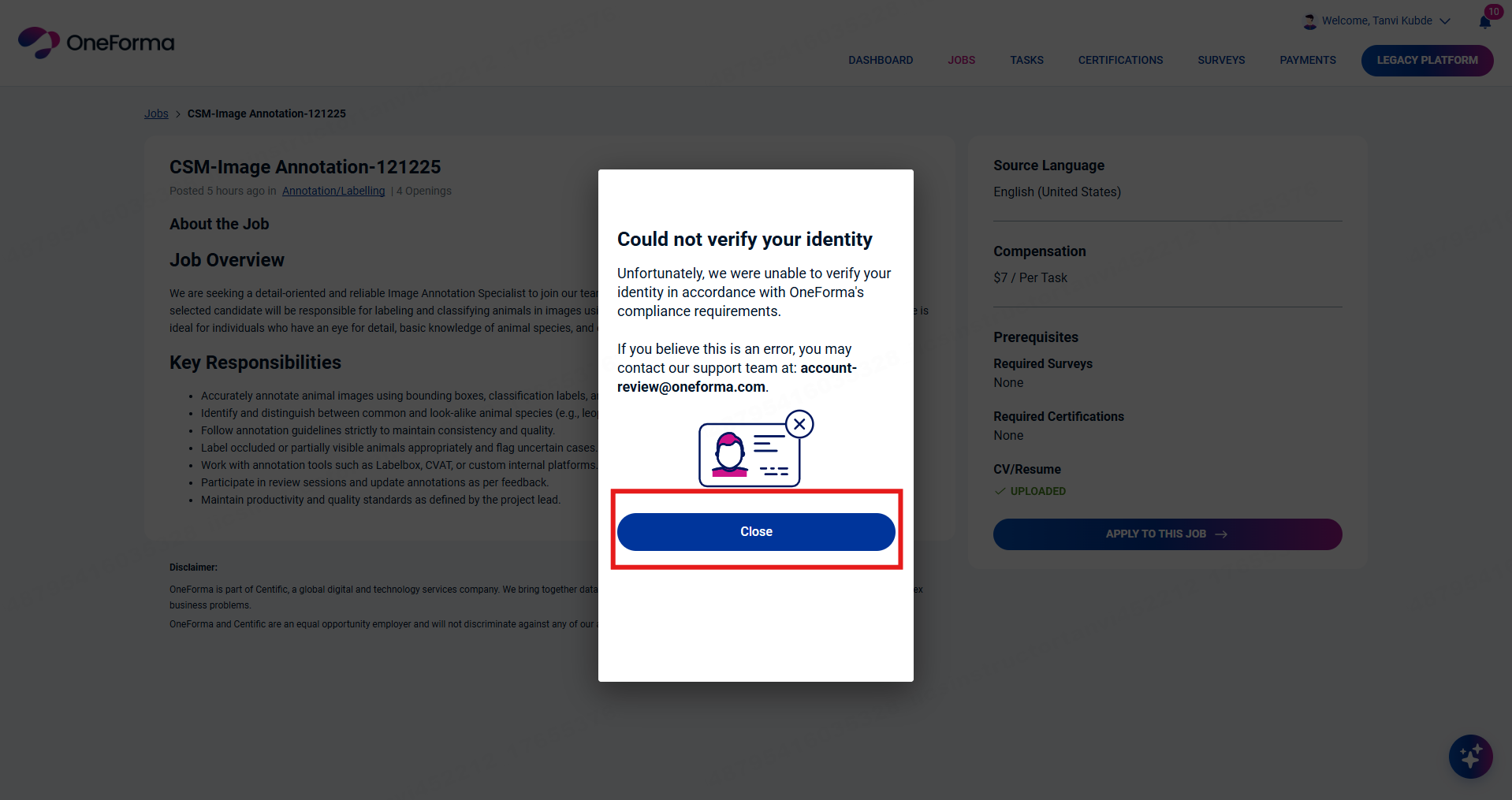Expand the Welcome user dropdown chevron
Viewport: 1512px width, 800px height.
(1445, 21)
